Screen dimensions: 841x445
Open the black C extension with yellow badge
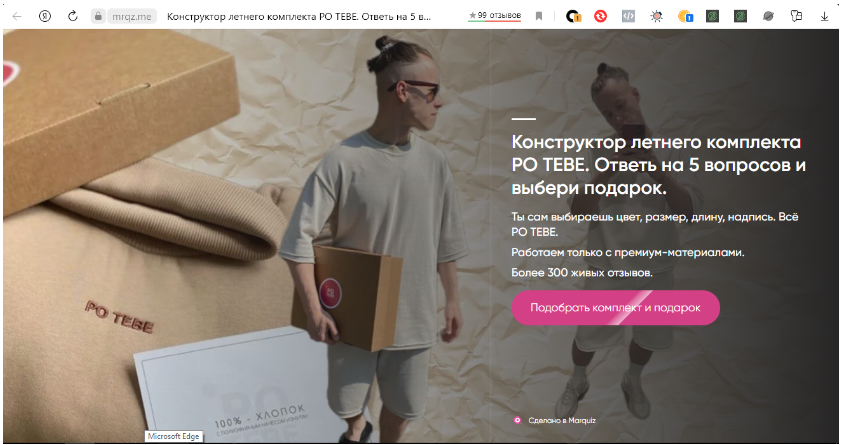pos(573,17)
